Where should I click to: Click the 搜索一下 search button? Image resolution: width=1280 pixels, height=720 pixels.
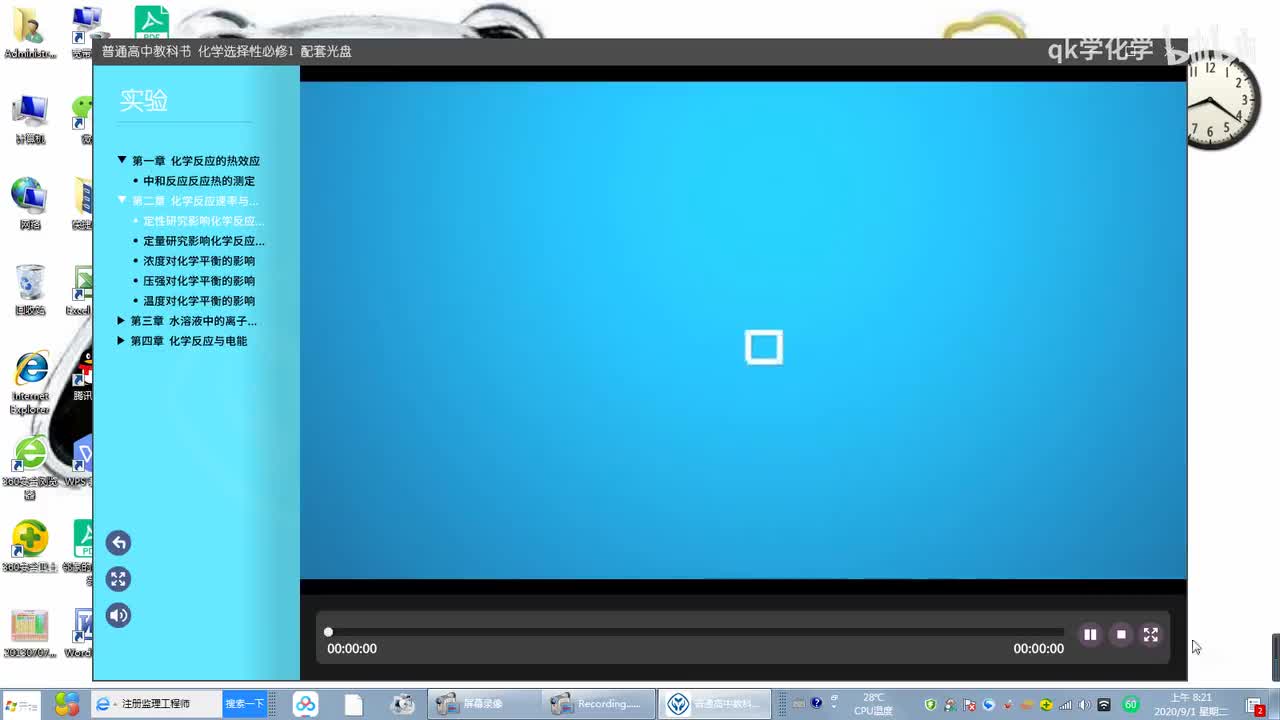245,704
